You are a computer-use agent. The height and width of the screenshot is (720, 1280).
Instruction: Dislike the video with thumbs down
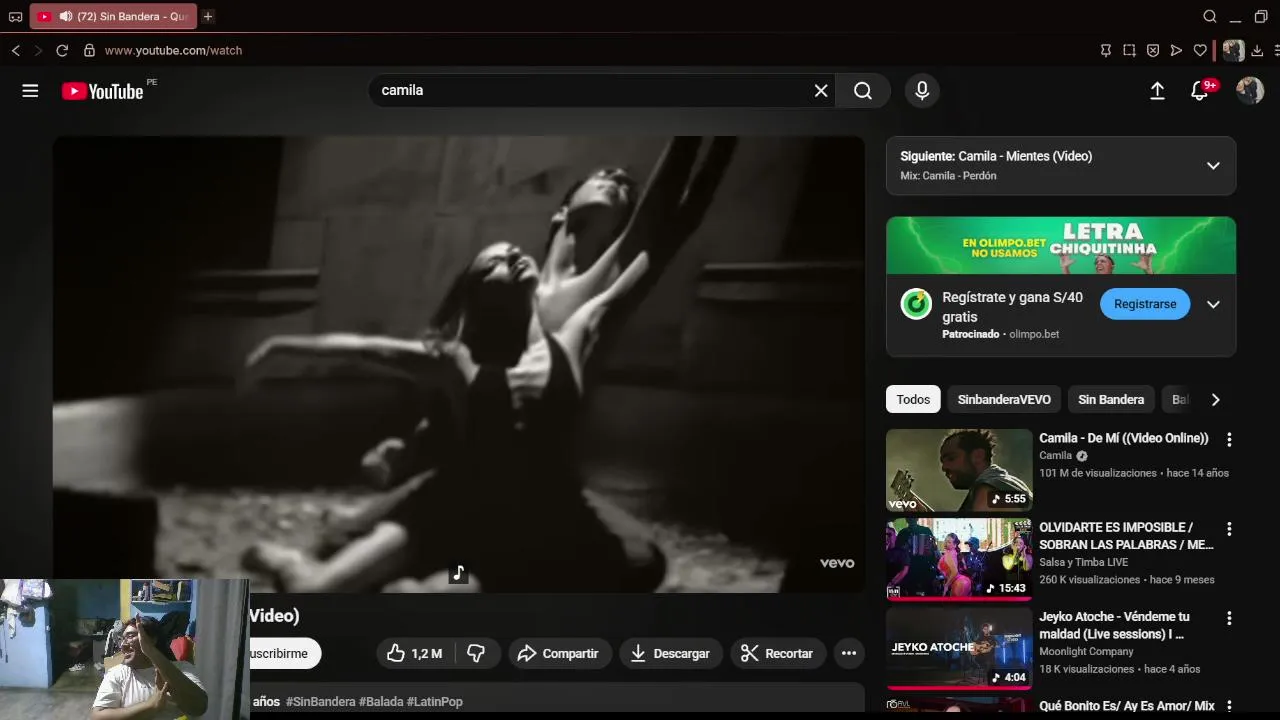click(x=477, y=653)
